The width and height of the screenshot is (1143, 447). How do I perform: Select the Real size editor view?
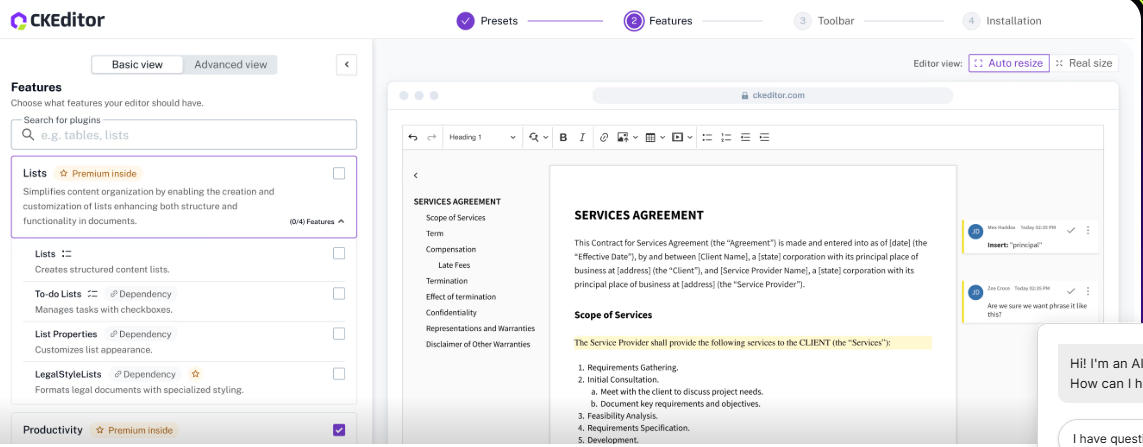pyautogui.click(x=1084, y=63)
